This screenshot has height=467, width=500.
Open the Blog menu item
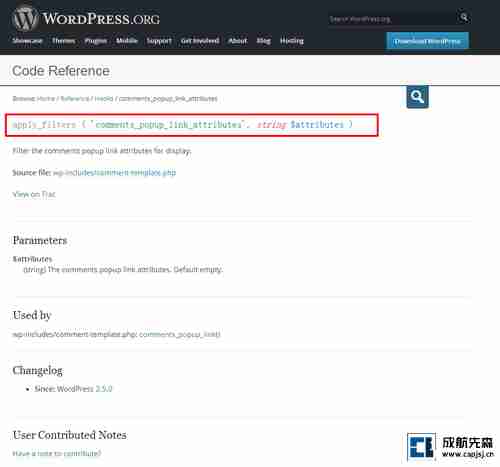click(263, 41)
